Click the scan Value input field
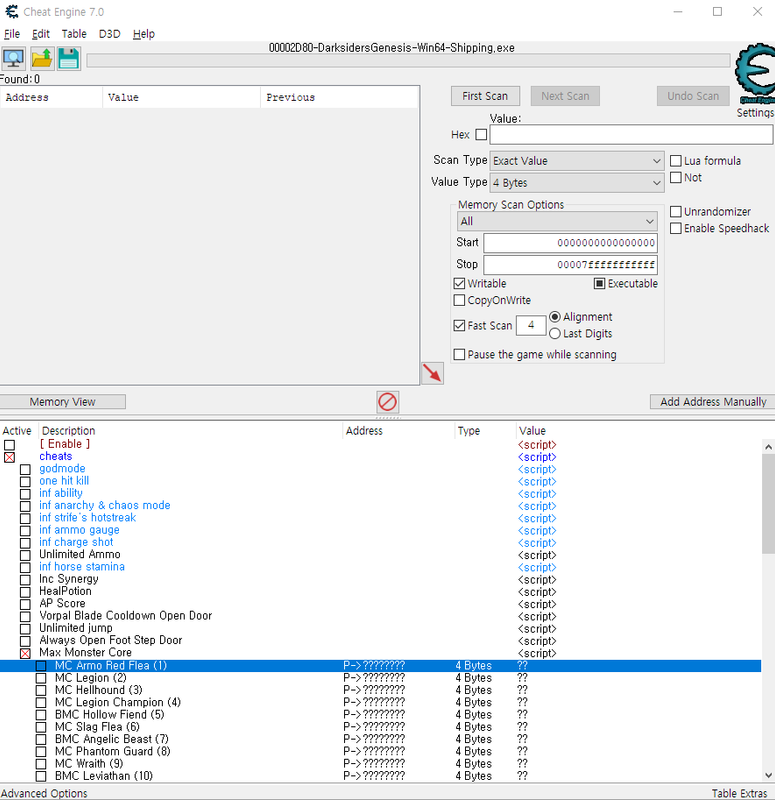The image size is (775, 800). pos(631,135)
